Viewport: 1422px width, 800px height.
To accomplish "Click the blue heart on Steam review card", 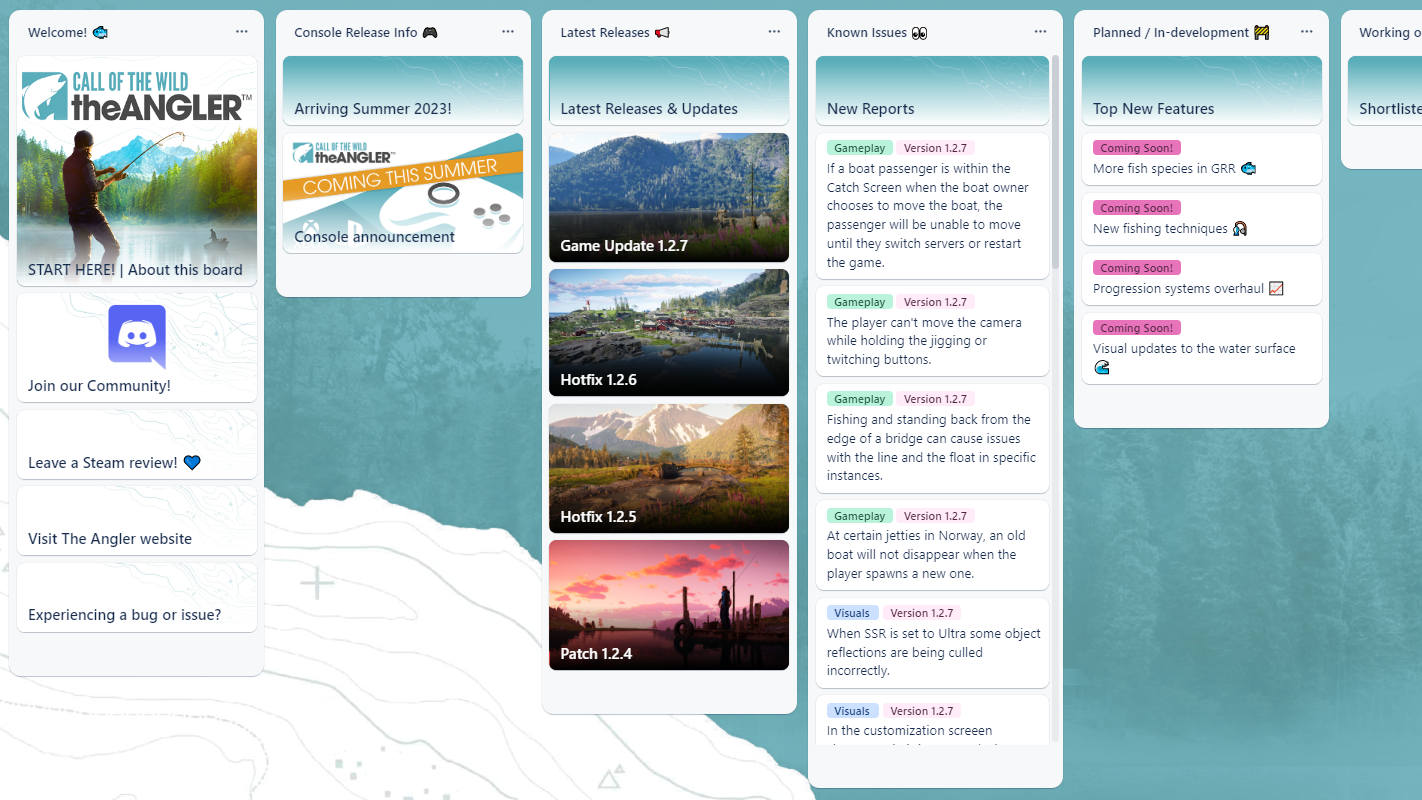I will pyautogui.click(x=192, y=463).
